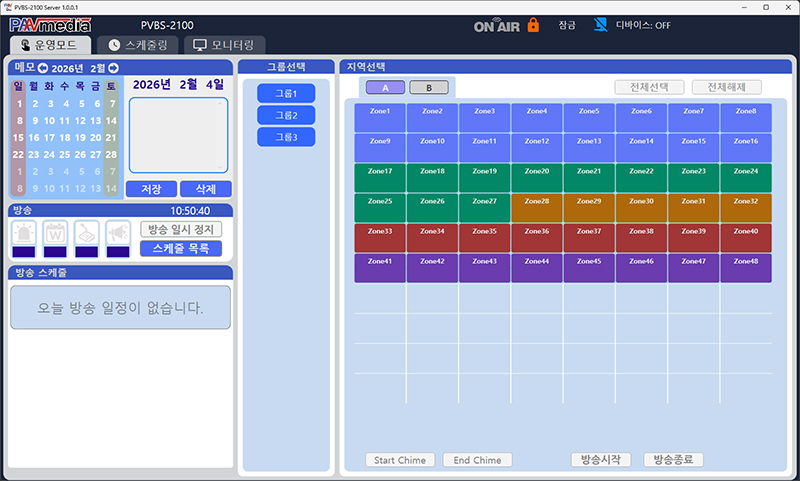
Task: Switch to zone page B
Action: coord(428,88)
